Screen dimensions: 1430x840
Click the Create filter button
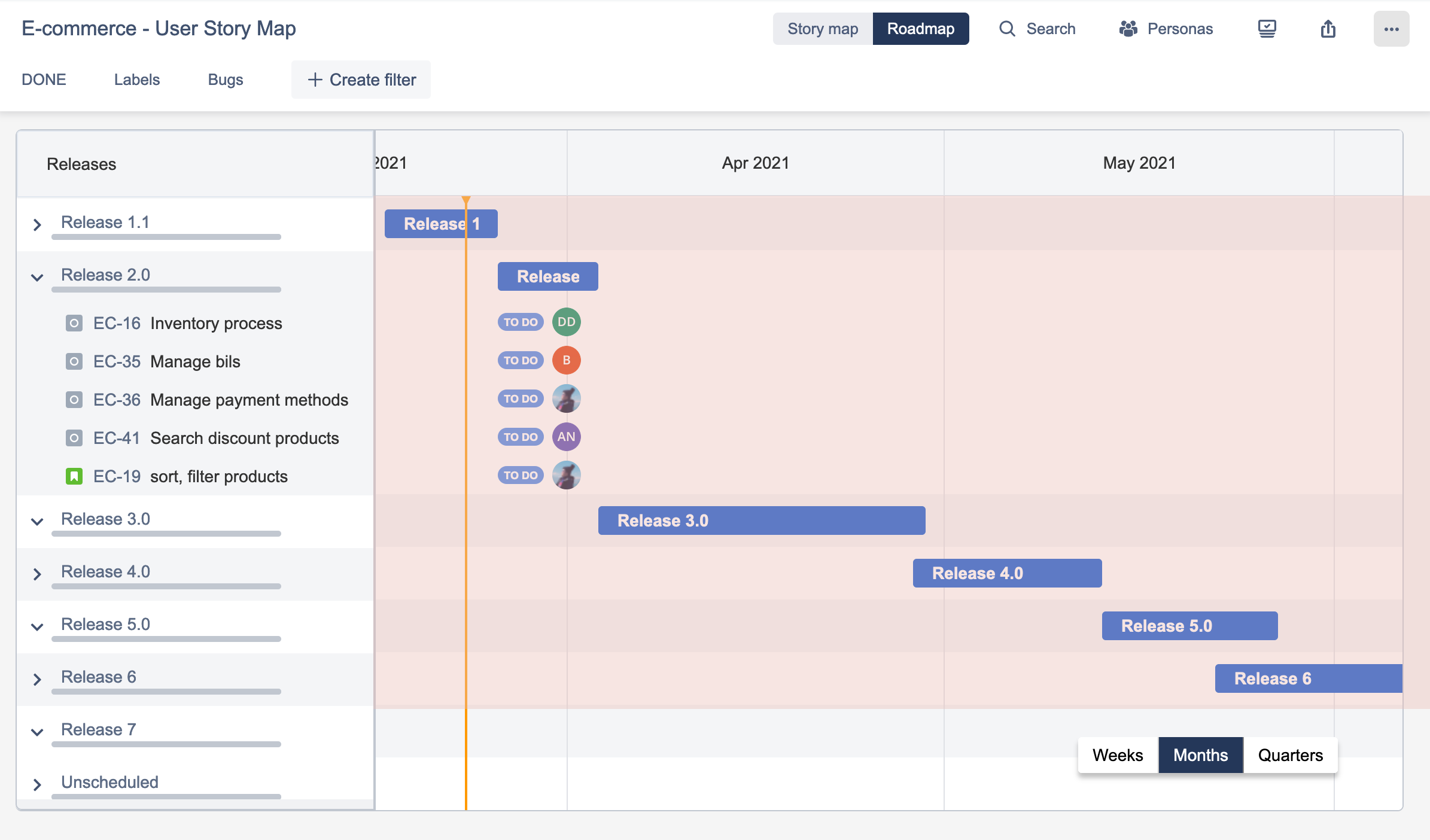click(361, 79)
